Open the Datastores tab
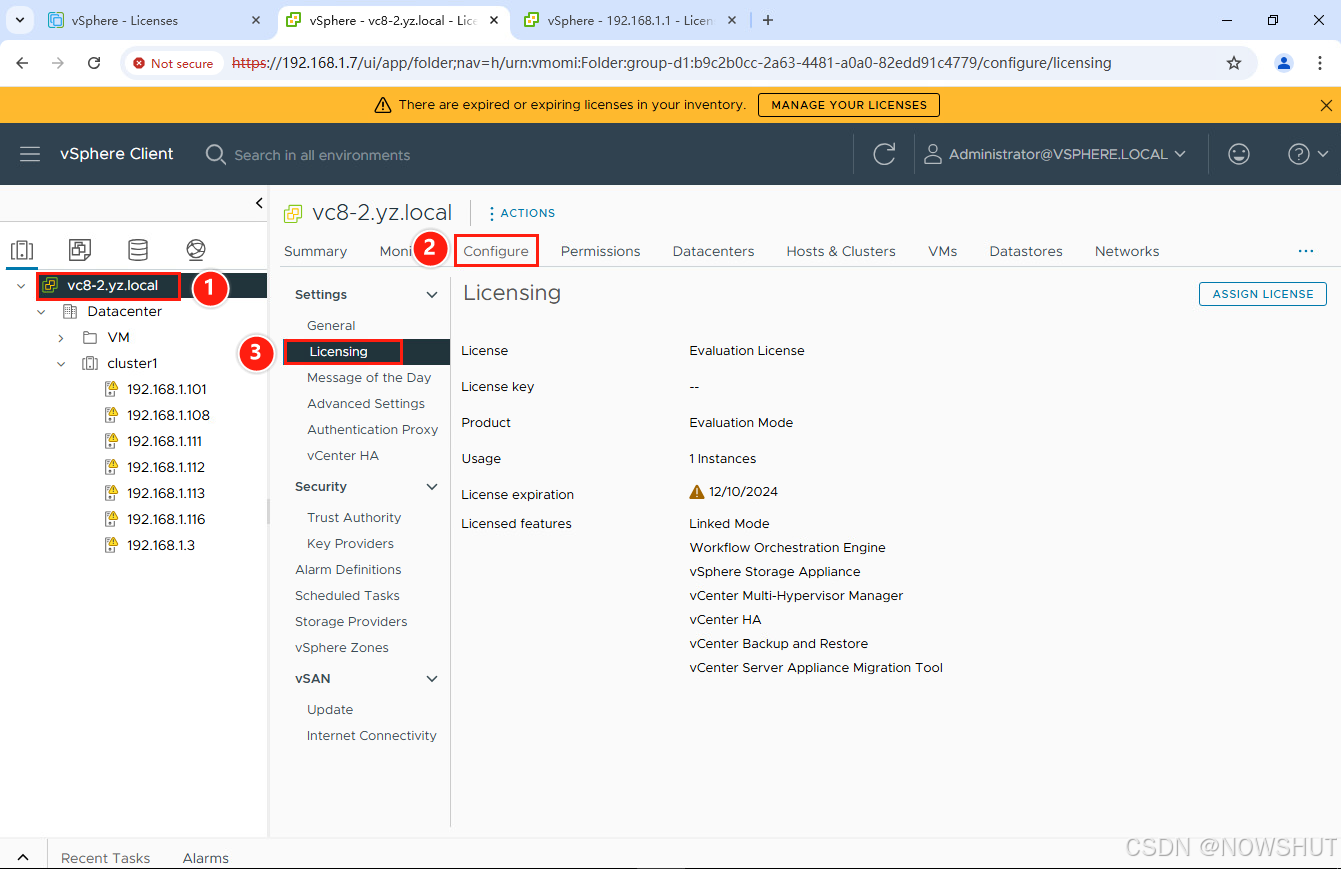The image size is (1341, 869). [1026, 251]
